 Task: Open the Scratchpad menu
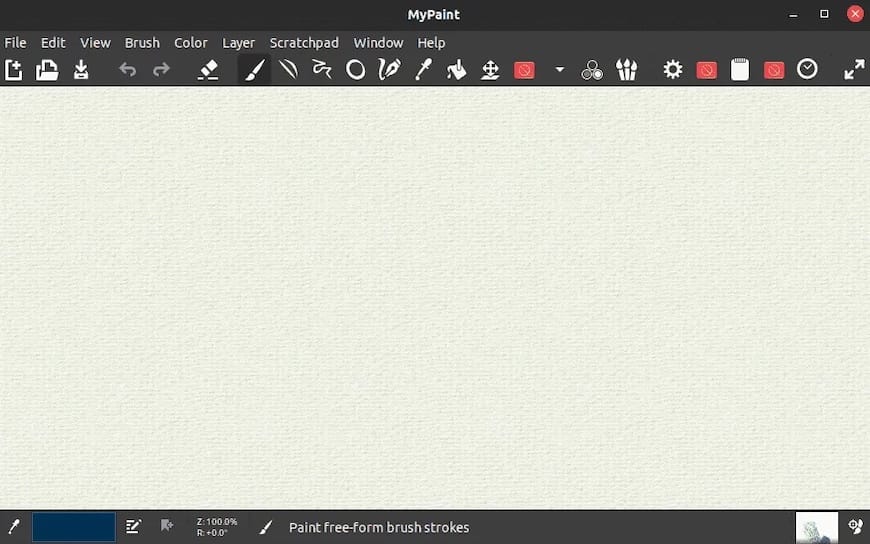(304, 43)
